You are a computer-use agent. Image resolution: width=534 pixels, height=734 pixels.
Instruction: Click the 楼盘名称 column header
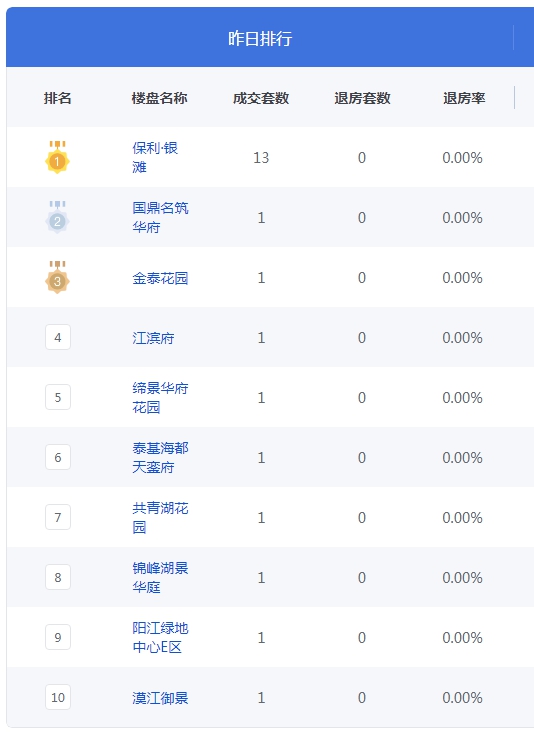click(160, 98)
